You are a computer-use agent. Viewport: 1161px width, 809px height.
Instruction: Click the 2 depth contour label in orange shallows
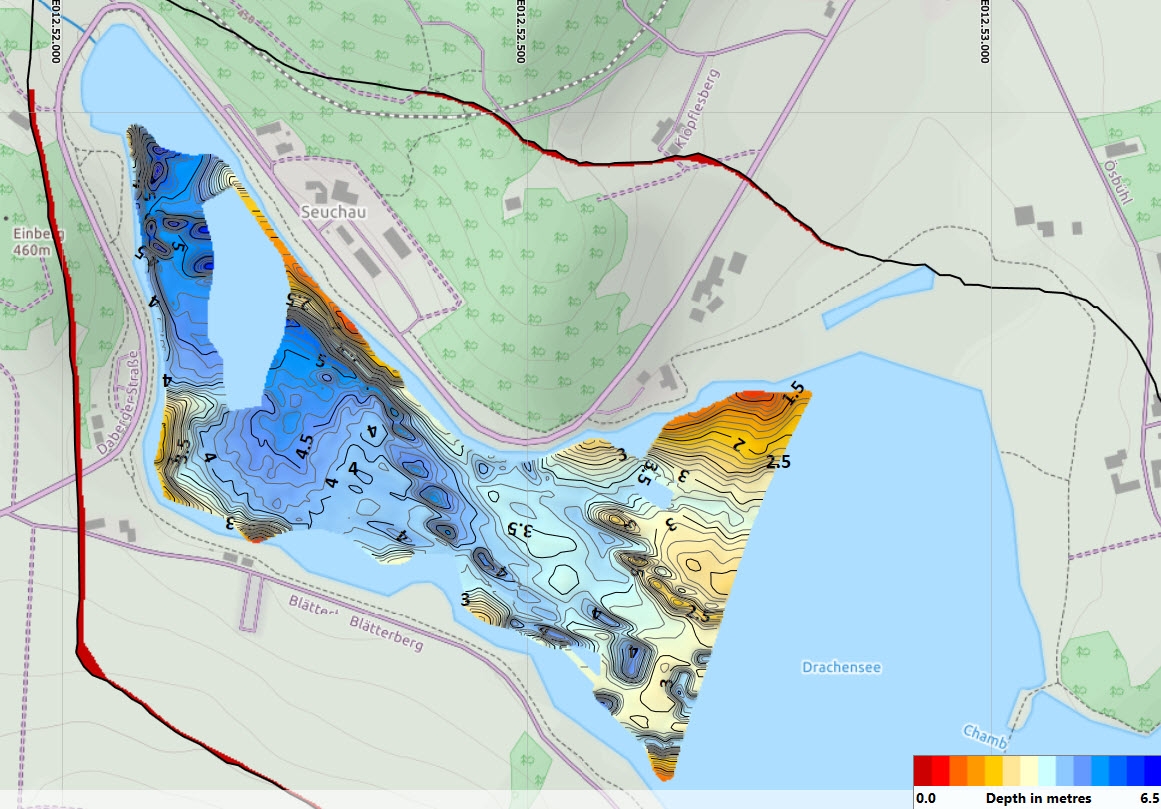coord(741,444)
